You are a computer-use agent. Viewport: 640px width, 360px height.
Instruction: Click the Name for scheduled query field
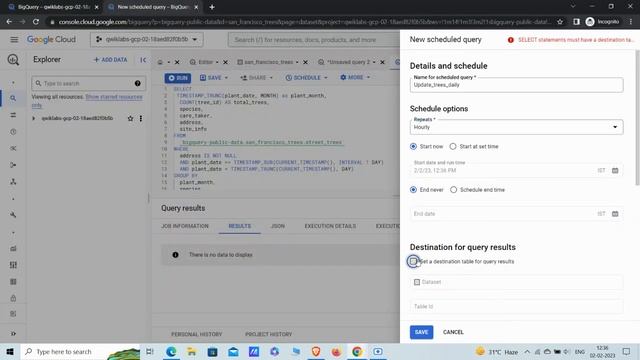pyautogui.click(x=516, y=84)
